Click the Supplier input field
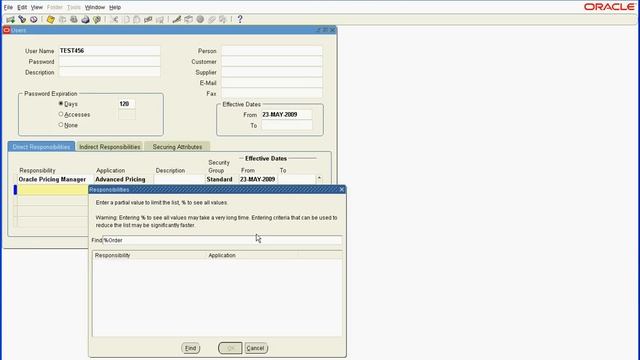The height and width of the screenshot is (360, 640). (x=271, y=72)
